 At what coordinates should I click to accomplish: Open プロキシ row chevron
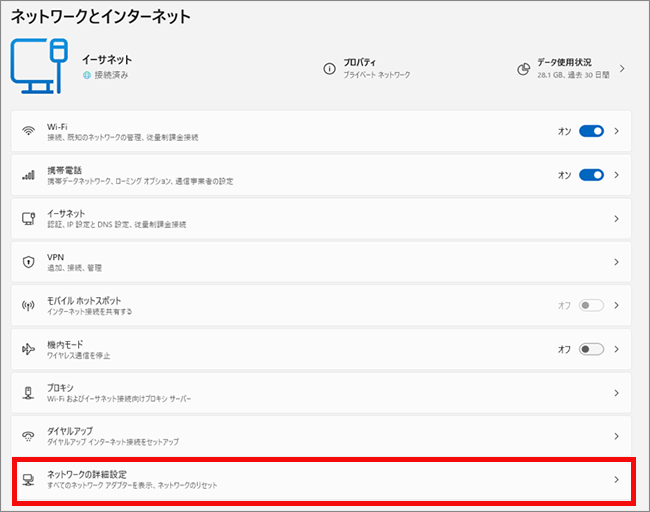point(617,393)
